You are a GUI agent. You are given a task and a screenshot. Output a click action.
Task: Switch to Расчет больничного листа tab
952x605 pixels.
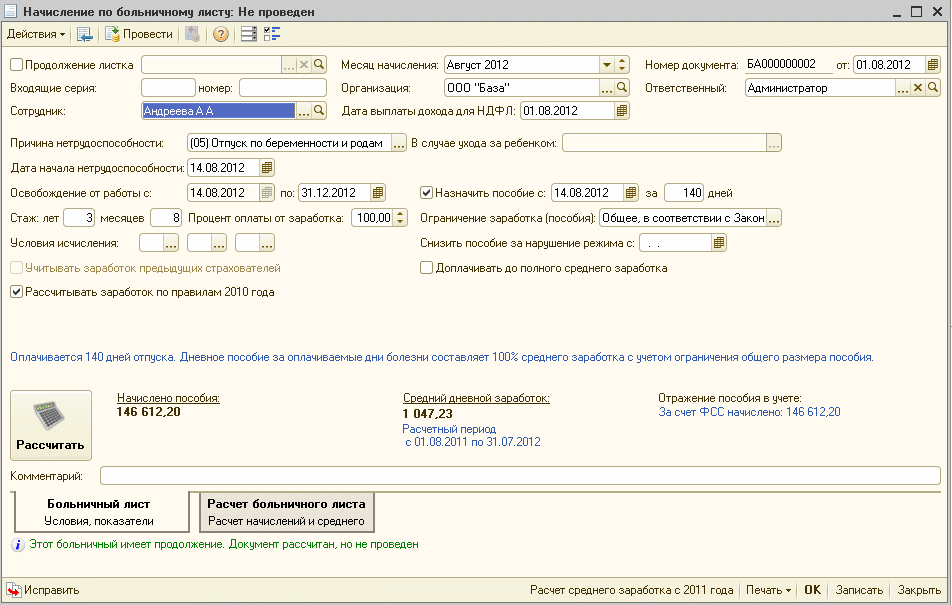[x=286, y=512]
